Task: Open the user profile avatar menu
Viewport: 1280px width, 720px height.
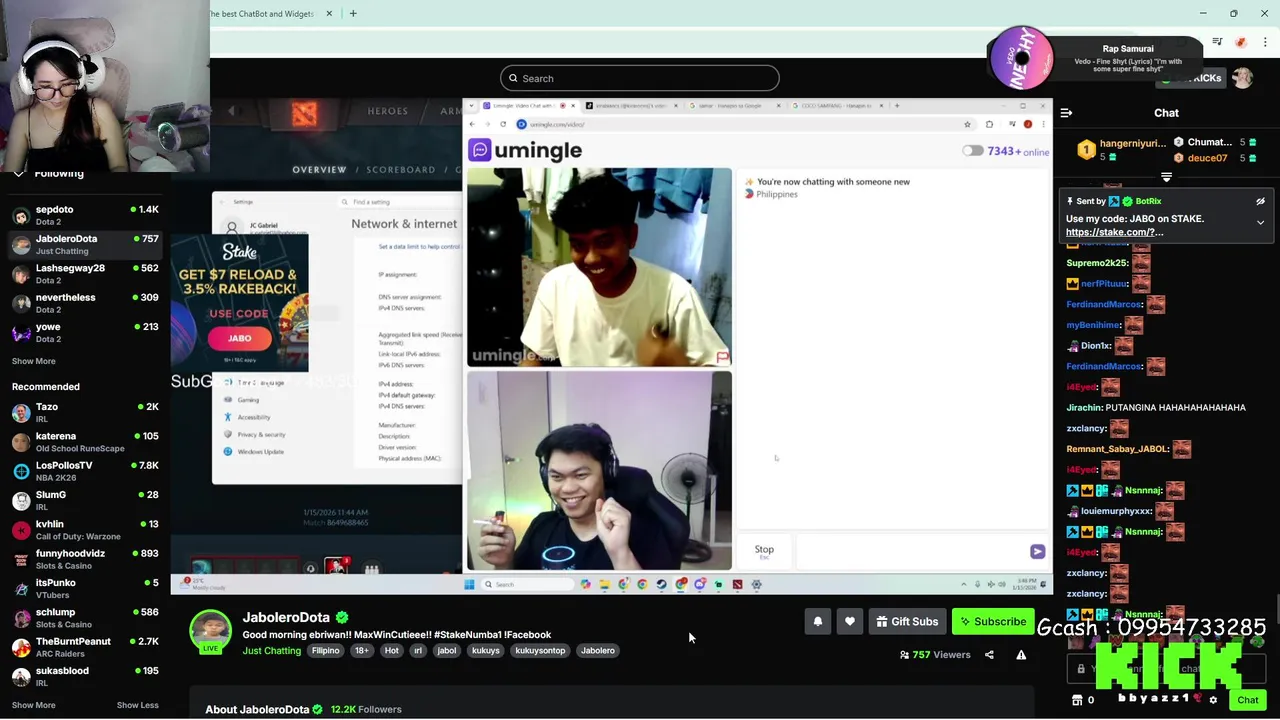Action: click(1242, 78)
